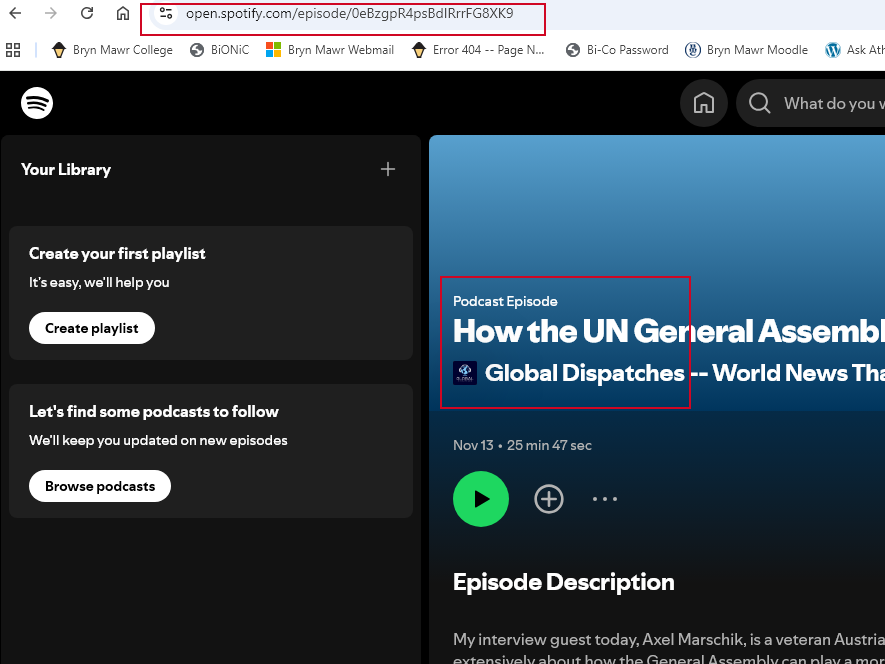885x664 pixels.
Task: Open the browser home page icon
Action: pyautogui.click(x=122, y=13)
